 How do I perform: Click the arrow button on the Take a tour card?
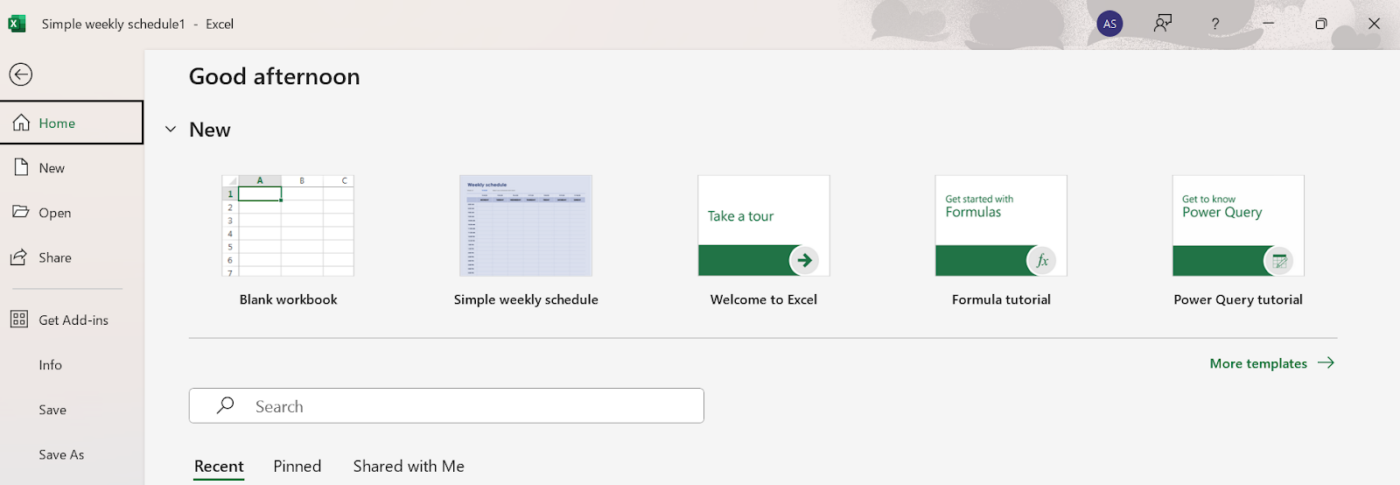[x=804, y=261]
